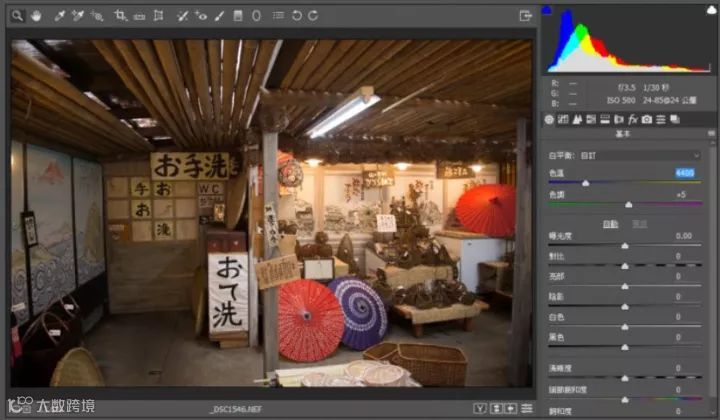The width and height of the screenshot is (720, 420).
Task: Rotate image clockwise
Action: click(313, 16)
